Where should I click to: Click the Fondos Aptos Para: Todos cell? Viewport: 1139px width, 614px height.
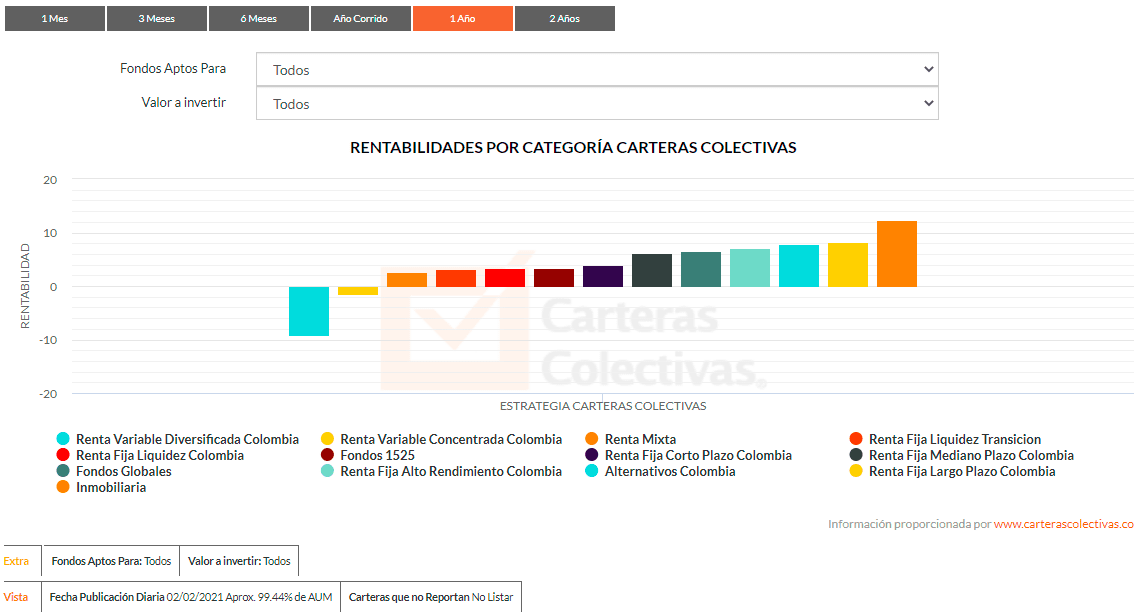click(x=111, y=561)
